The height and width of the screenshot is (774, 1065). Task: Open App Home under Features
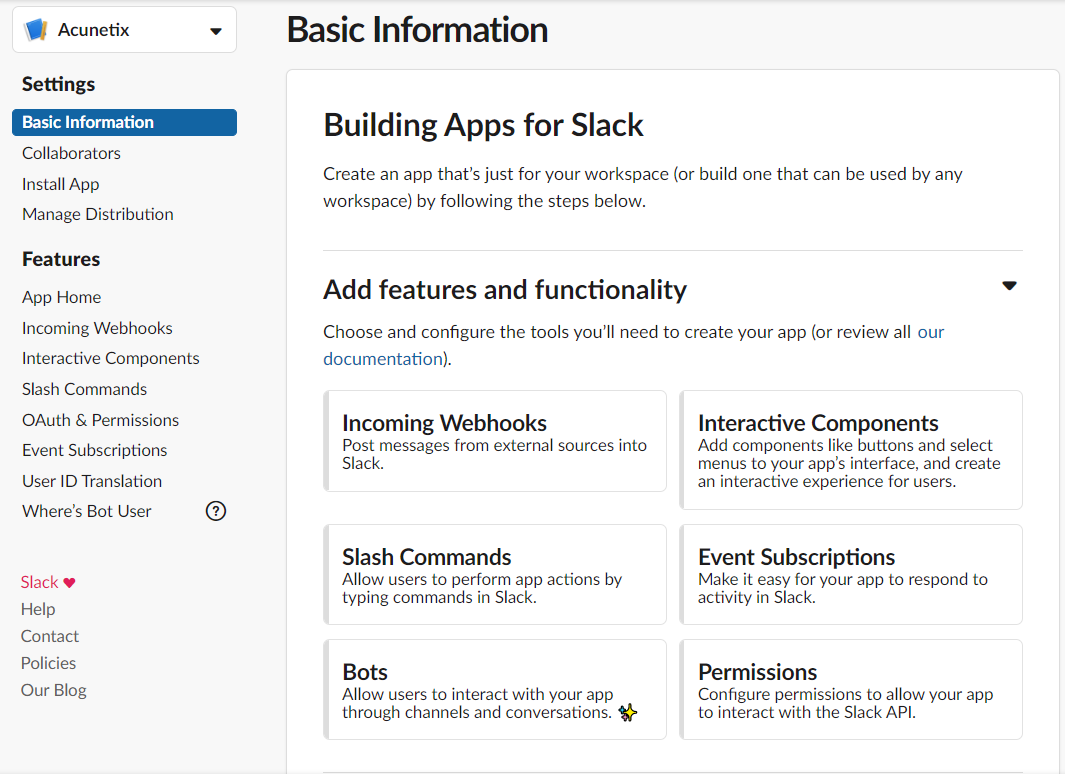pos(61,297)
